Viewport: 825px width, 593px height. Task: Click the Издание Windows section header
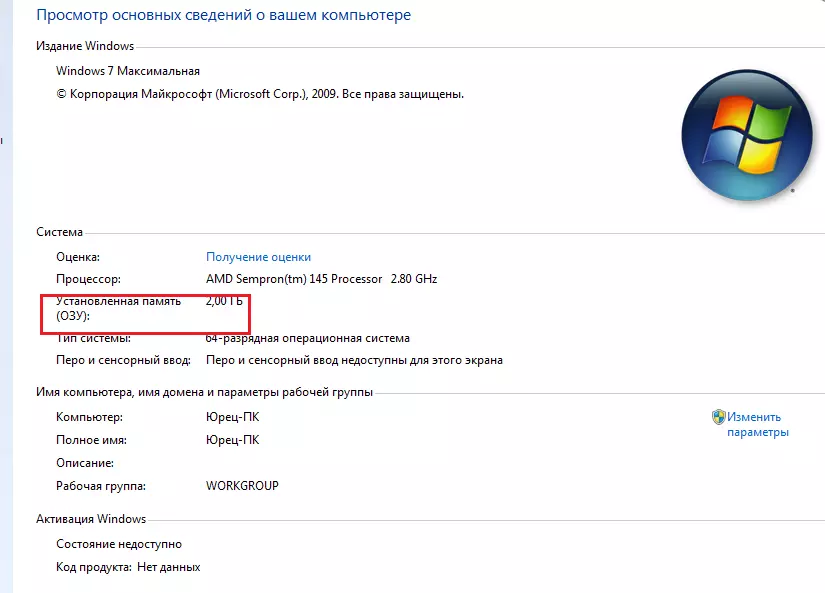click(85, 46)
